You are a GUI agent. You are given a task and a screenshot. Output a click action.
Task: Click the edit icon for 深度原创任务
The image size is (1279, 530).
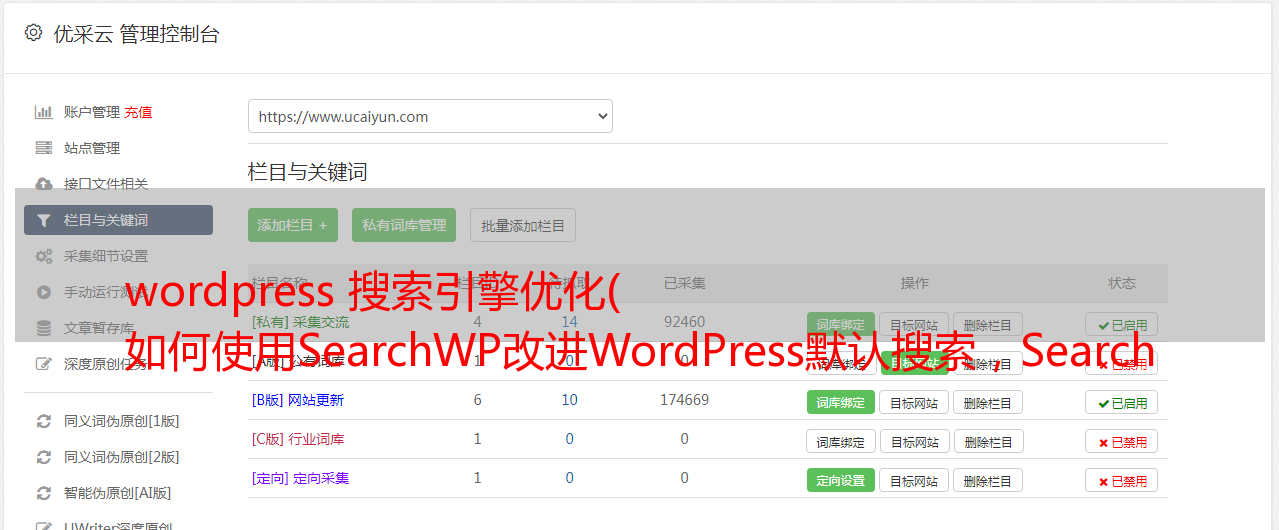pos(43,364)
